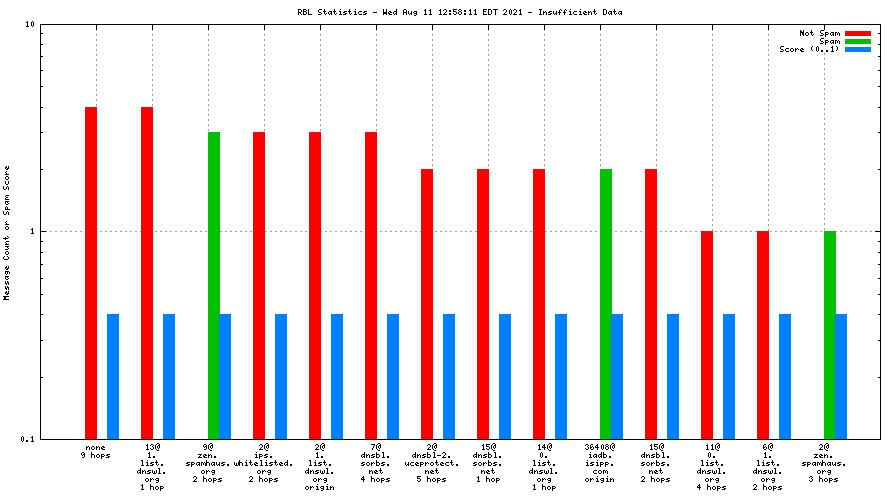Screen dimensions: 896x504
Task: Click the 'none 9 hops' x-axis label
Action: coord(96,451)
